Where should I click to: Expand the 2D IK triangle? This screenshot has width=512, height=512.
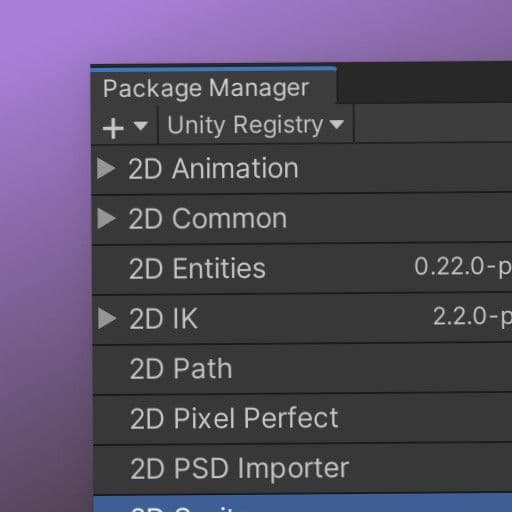107,319
